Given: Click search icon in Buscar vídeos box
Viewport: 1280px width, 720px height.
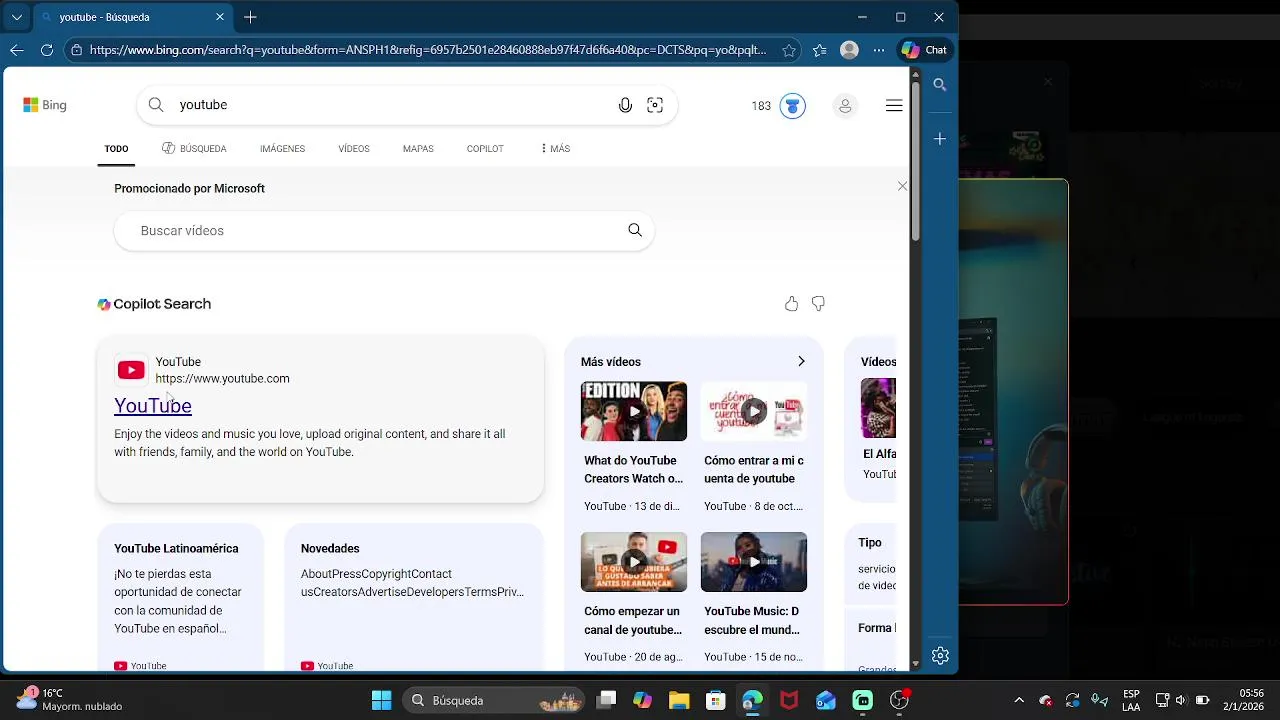Looking at the screenshot, I should click(635, 230).
